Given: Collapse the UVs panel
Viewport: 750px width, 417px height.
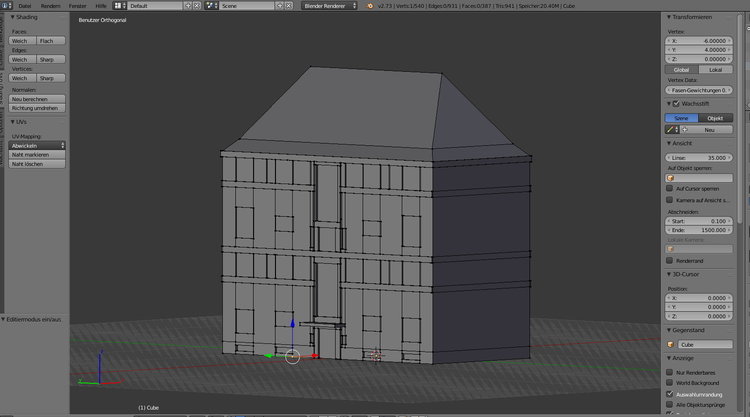Looking at the screenshot, I should (x=12, y=122).
